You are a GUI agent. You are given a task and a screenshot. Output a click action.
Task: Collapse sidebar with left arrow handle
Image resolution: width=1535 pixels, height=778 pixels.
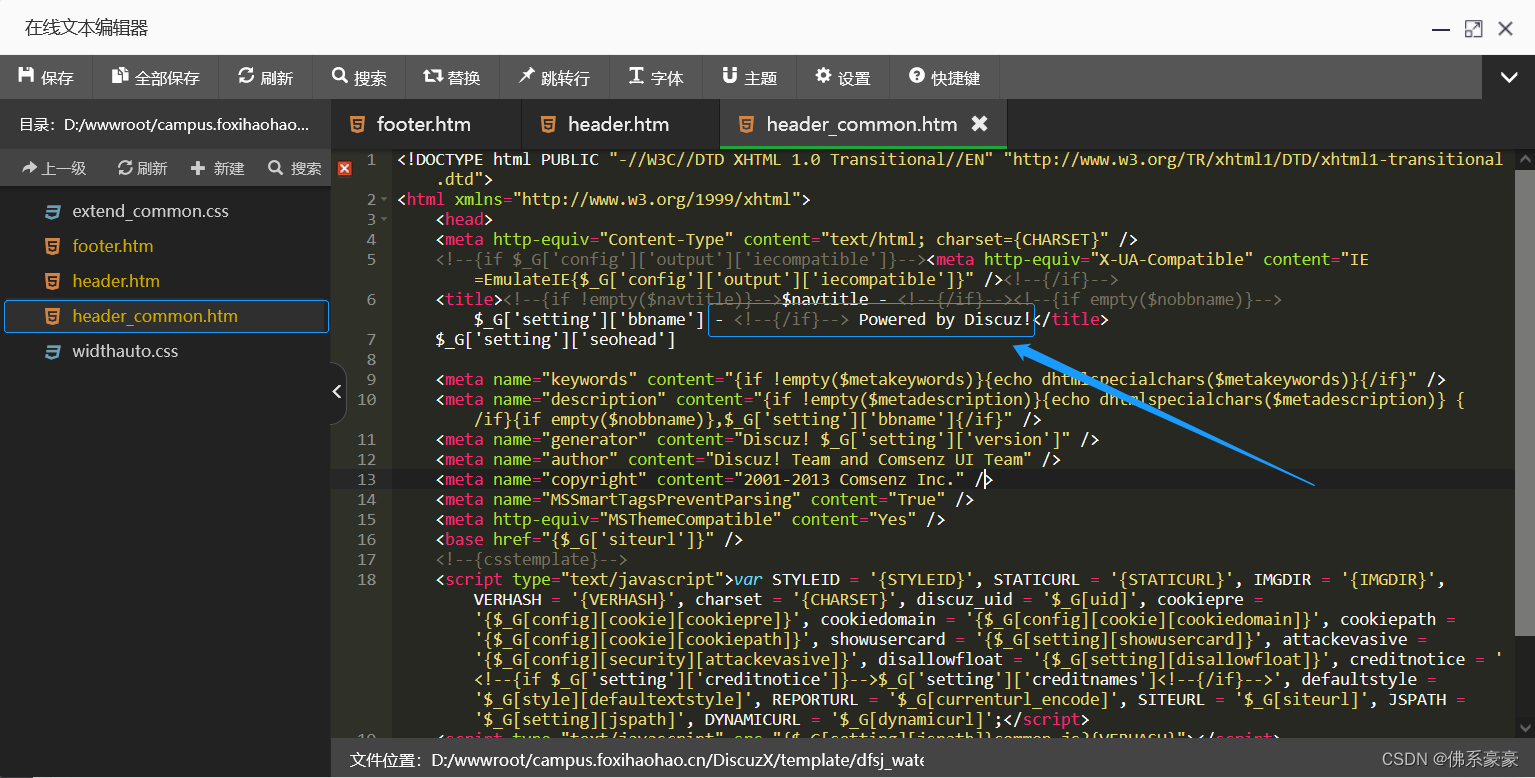pyautogui.click(x=337, y=392)
